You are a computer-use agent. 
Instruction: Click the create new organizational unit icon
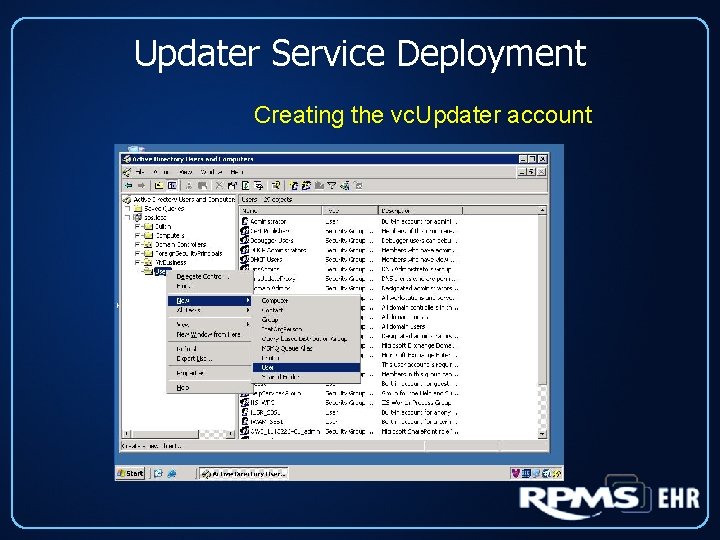[x=319, y=186]
